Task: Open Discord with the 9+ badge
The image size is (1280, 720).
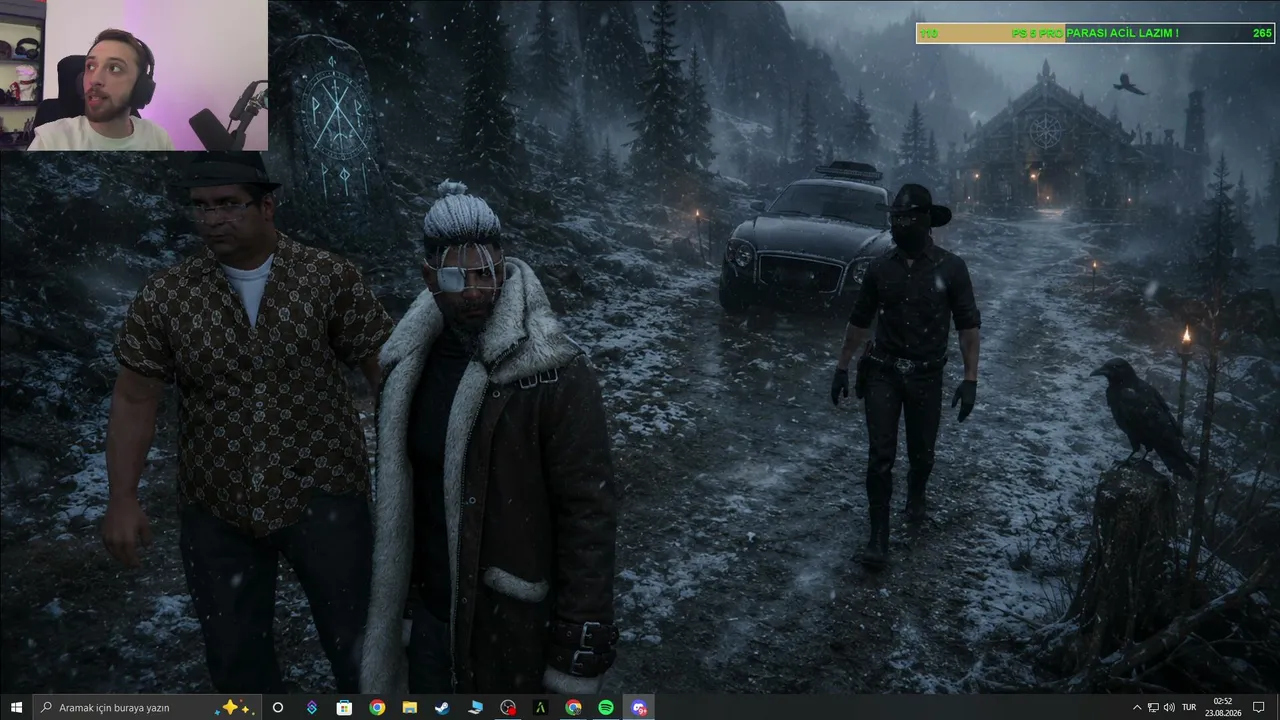Action: point(639,707)
